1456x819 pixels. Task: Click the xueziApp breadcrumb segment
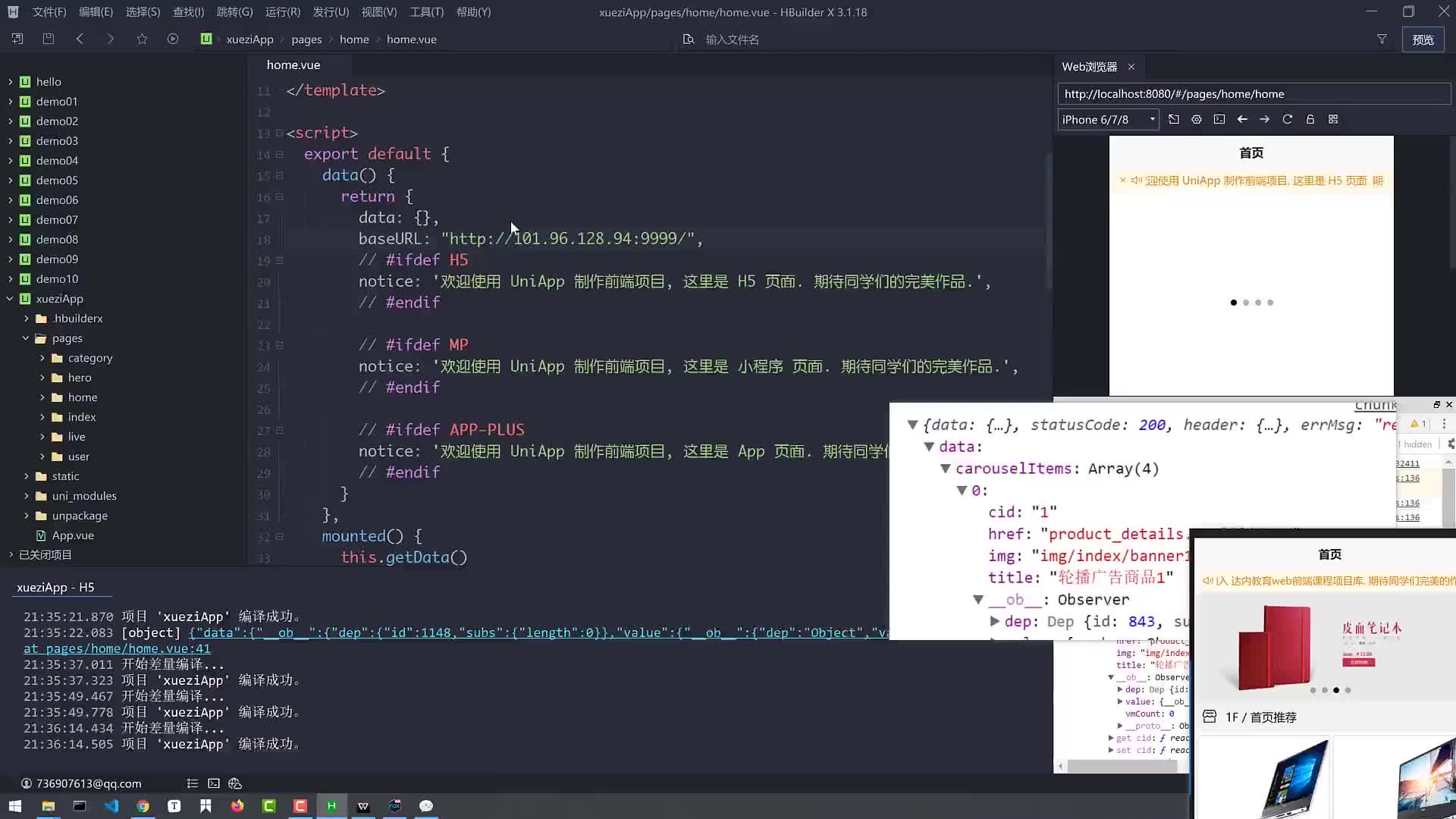[249, 39]
